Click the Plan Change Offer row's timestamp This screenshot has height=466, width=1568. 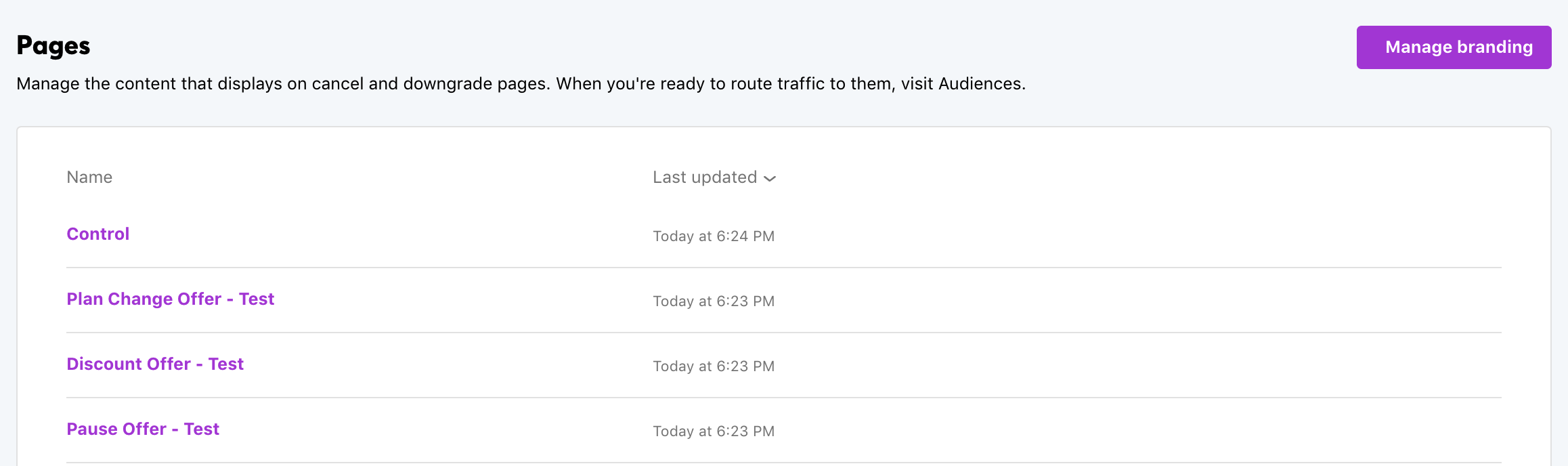pyautogui.click(x=714, y=301)
